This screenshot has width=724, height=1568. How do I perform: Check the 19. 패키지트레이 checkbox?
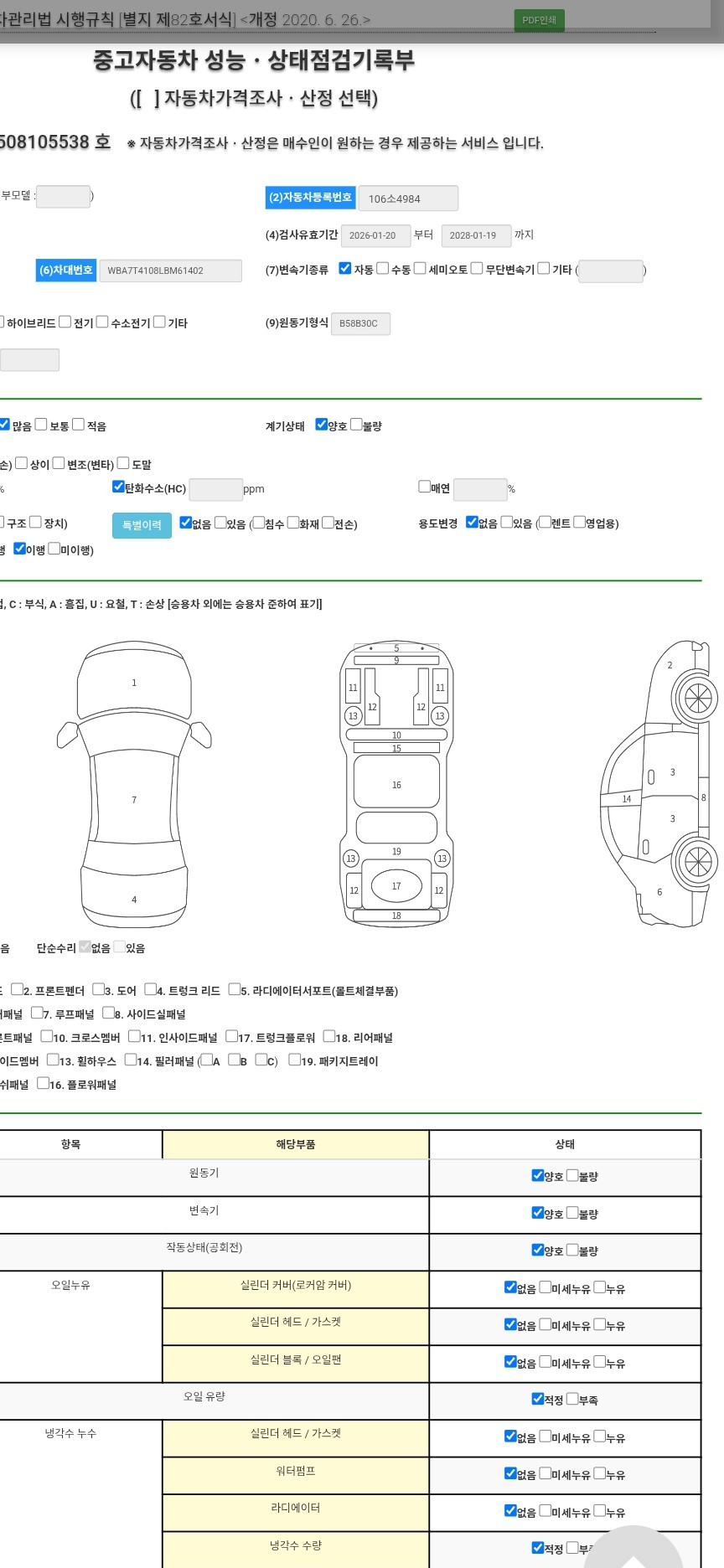click(295, 1060)
